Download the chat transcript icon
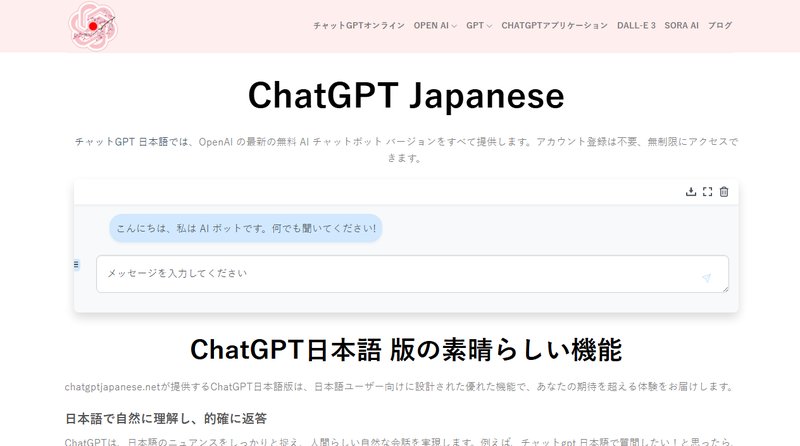The image size is (800, 446). 691,192
